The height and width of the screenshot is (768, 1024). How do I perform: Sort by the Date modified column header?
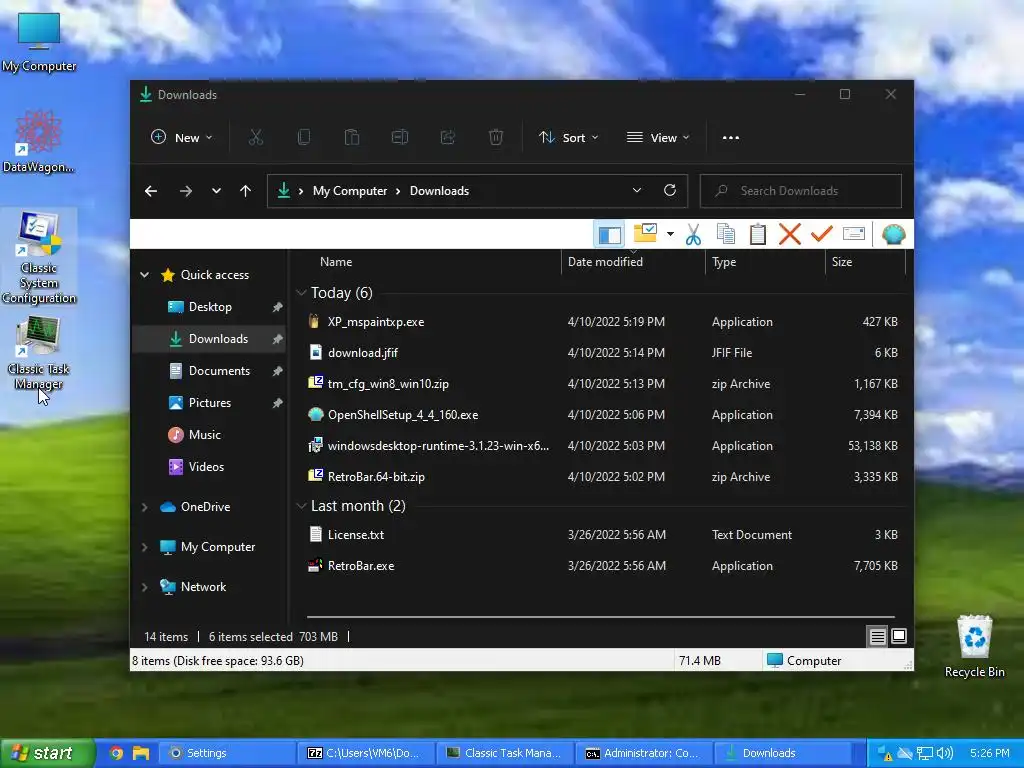click(632, 262)
